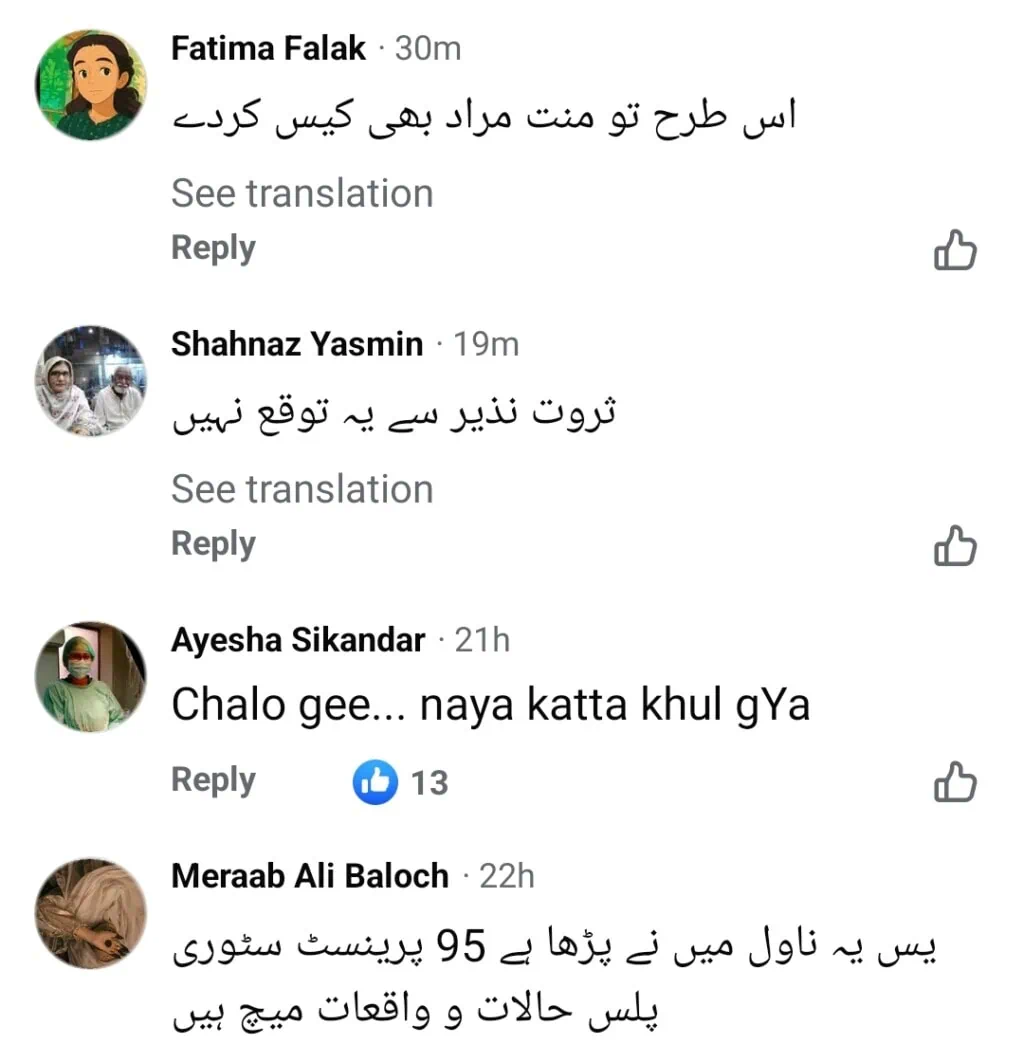Screen dimensions: 1024x1062
Task: See translation of Fatima Falak's comment
Action: (302, 194)
